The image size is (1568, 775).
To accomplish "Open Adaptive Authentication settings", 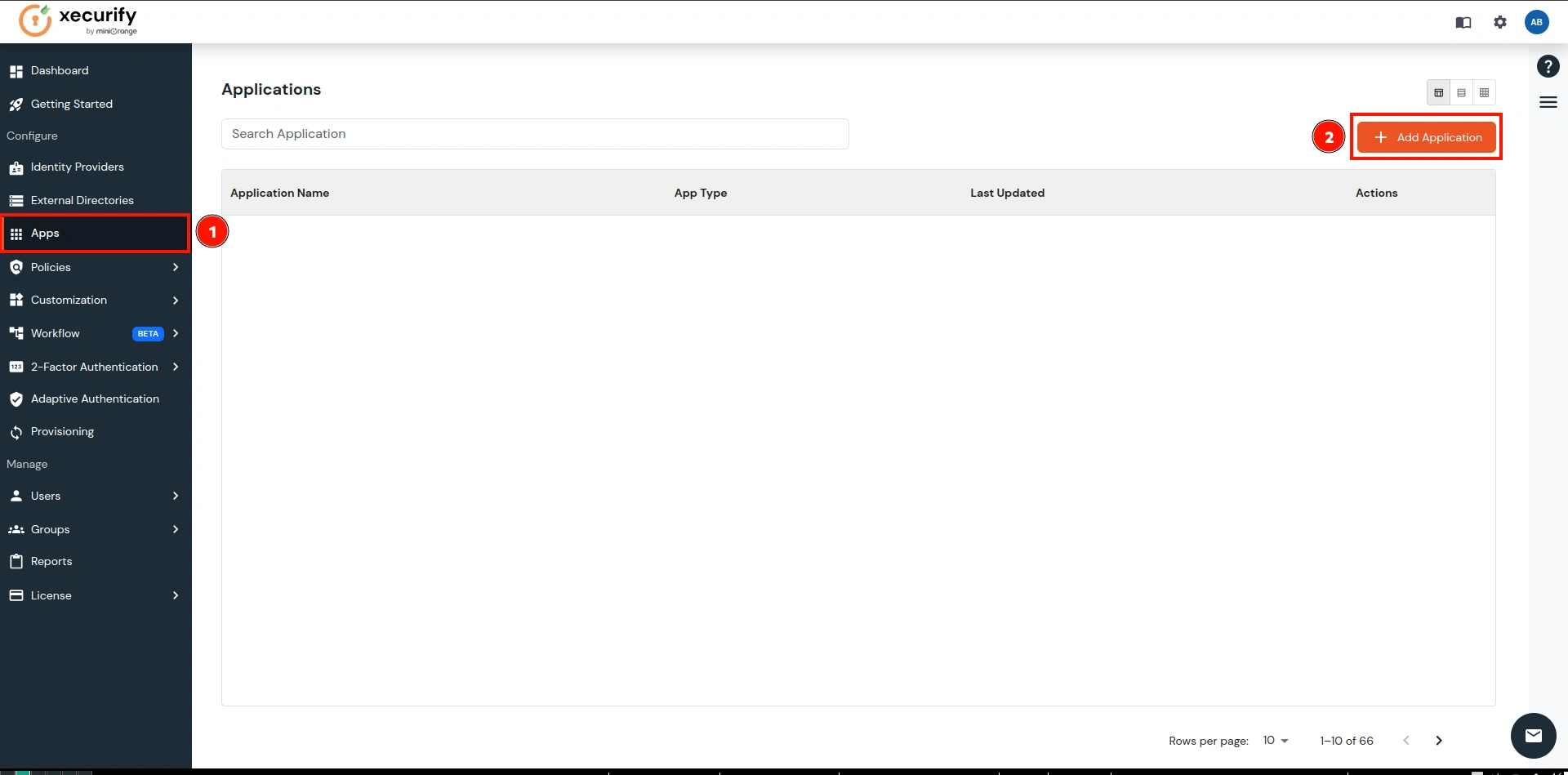I will (x=95, y=399).
